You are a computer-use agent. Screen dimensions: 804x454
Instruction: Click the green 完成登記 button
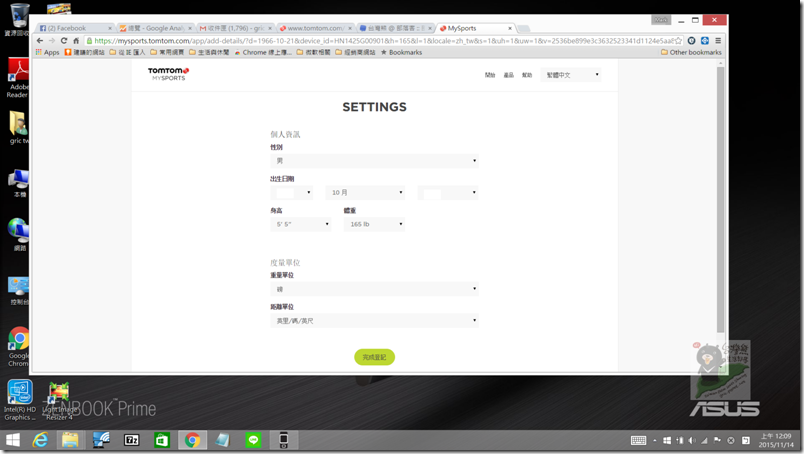(x=374, y=357)
